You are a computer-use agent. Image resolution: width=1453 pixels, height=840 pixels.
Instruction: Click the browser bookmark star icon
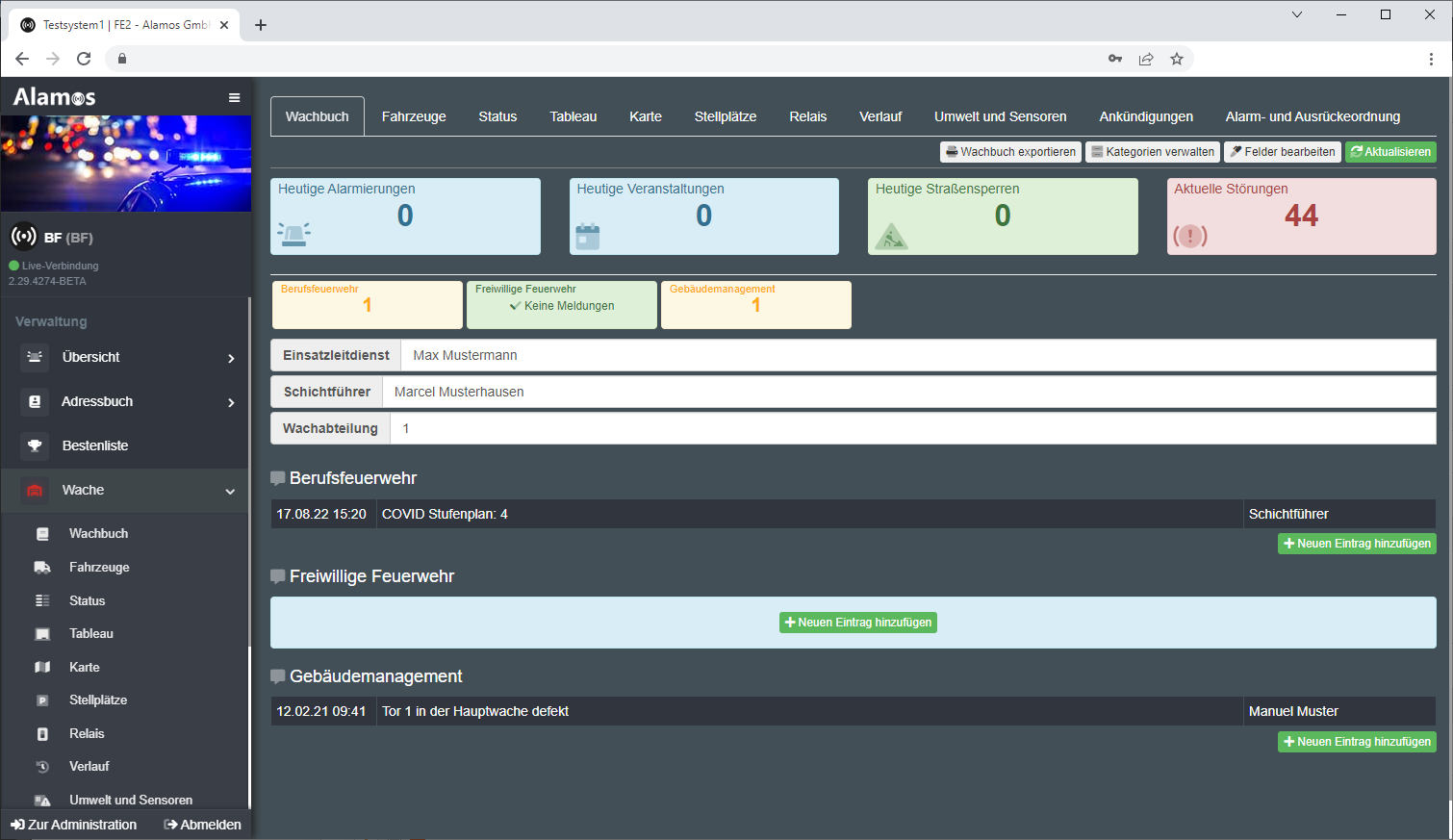coord(1176,59)
